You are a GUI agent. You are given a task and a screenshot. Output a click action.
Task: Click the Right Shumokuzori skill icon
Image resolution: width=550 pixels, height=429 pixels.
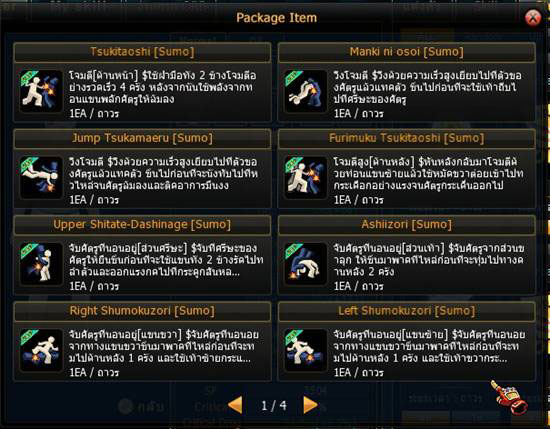[x=41, y=350]
